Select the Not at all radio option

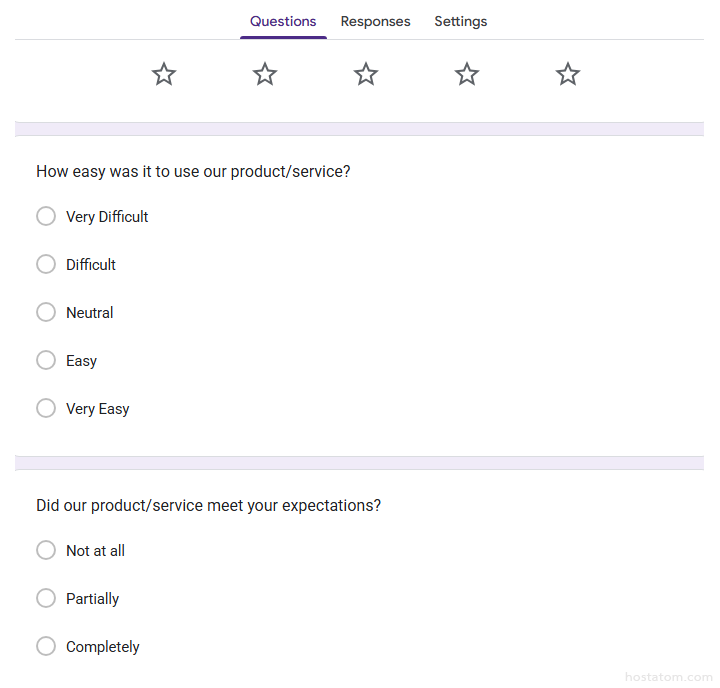(46, 550)
